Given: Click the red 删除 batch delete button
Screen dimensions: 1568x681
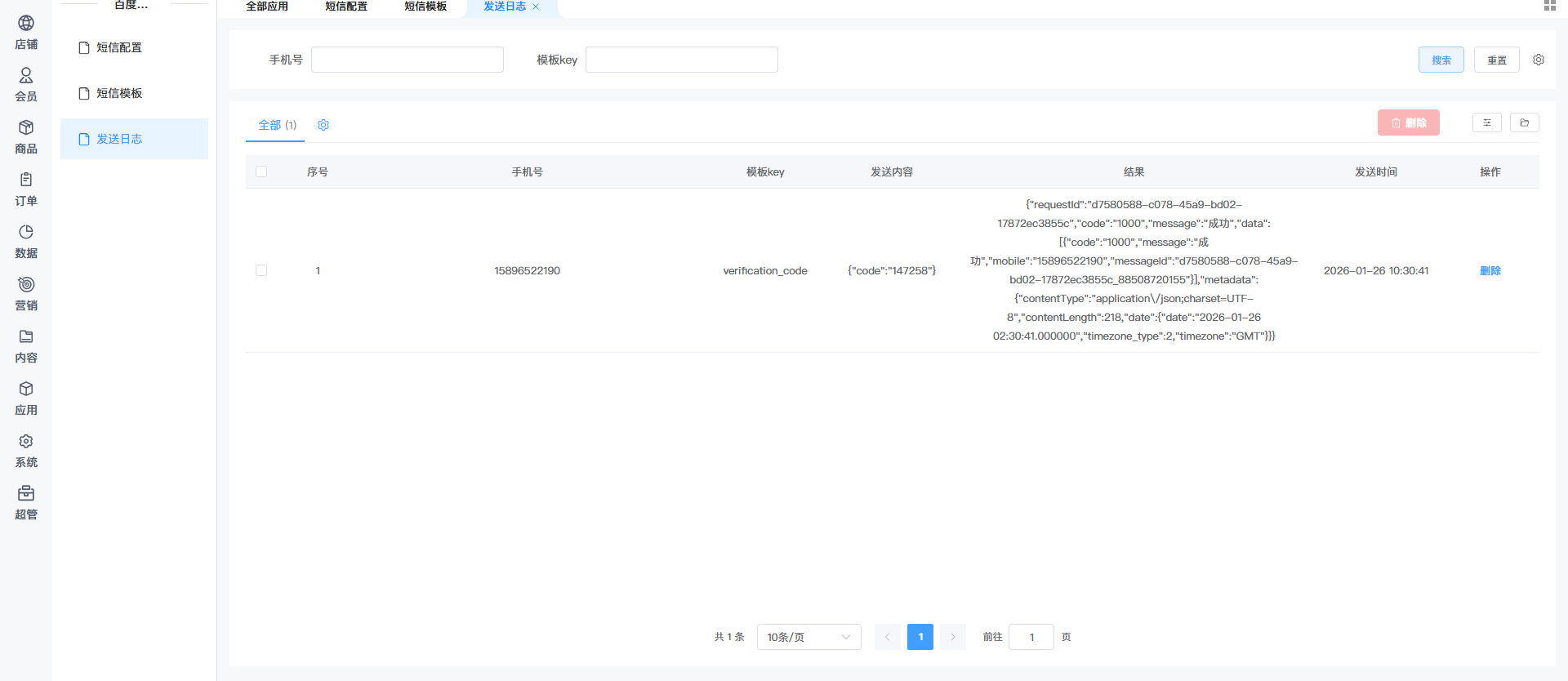Looking at the screenshot, I should click(1409, 122).
